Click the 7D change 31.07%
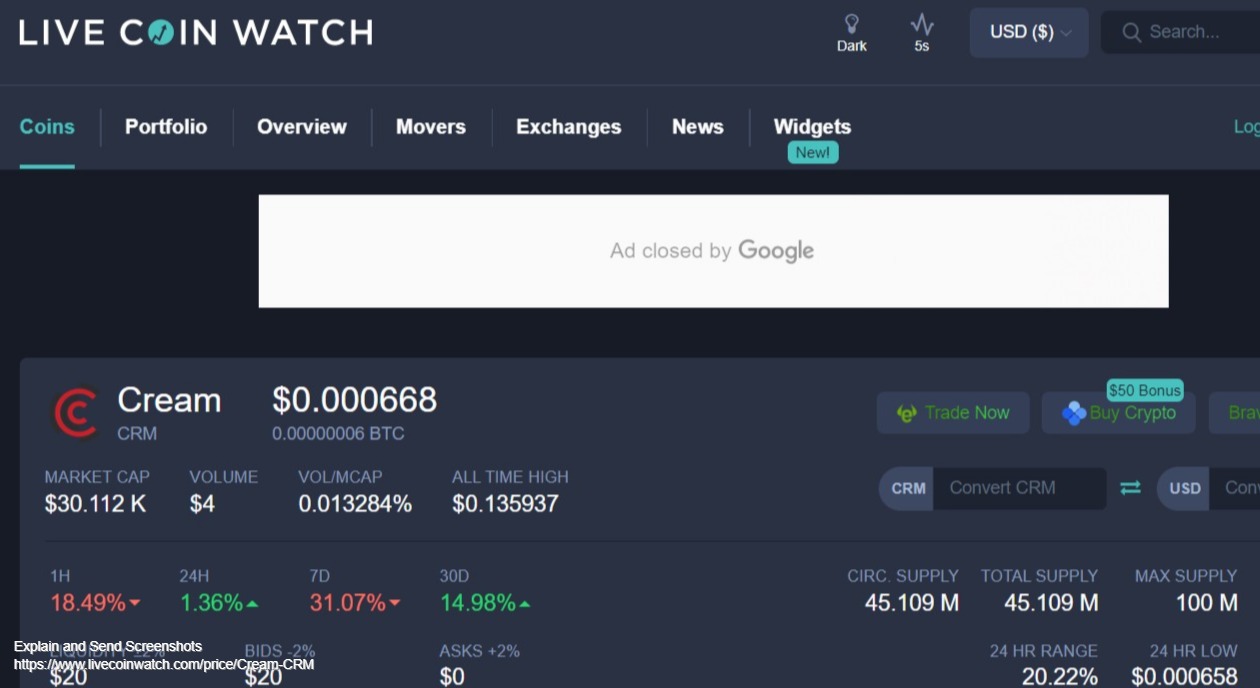 (355, 603)
